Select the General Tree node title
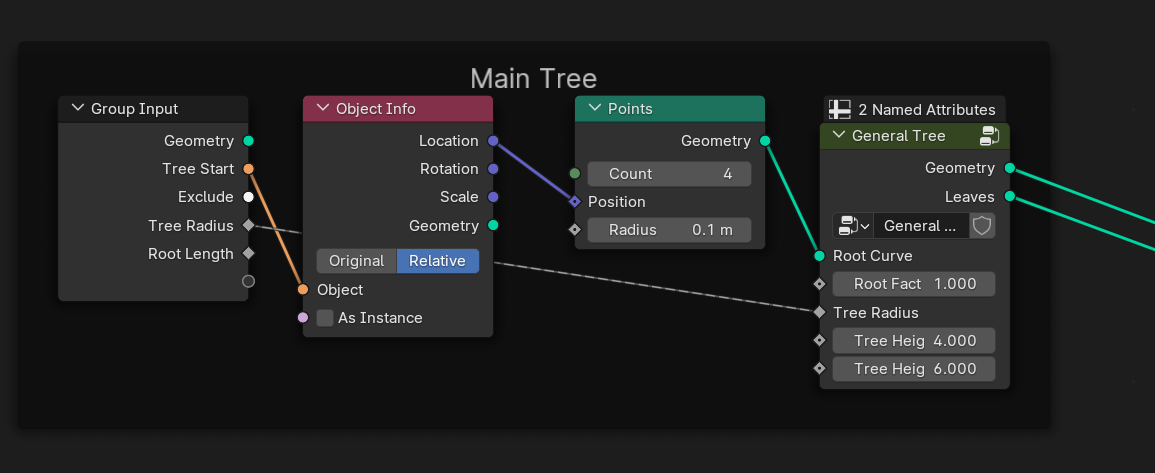Image resolution: width=1155 pixels, height=473 pixels. 899,136
